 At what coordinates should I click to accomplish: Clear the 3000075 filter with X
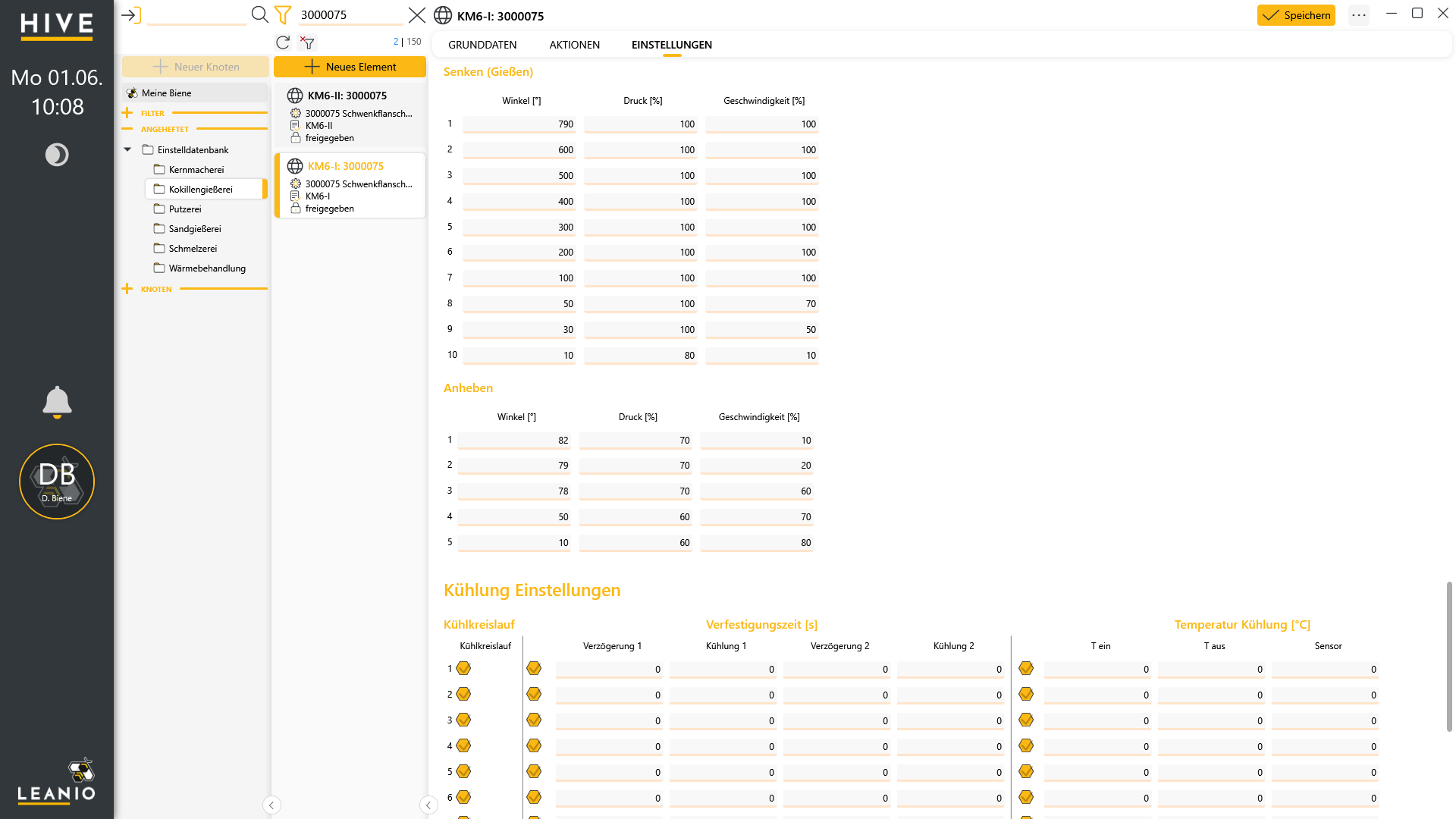[417, 15]
